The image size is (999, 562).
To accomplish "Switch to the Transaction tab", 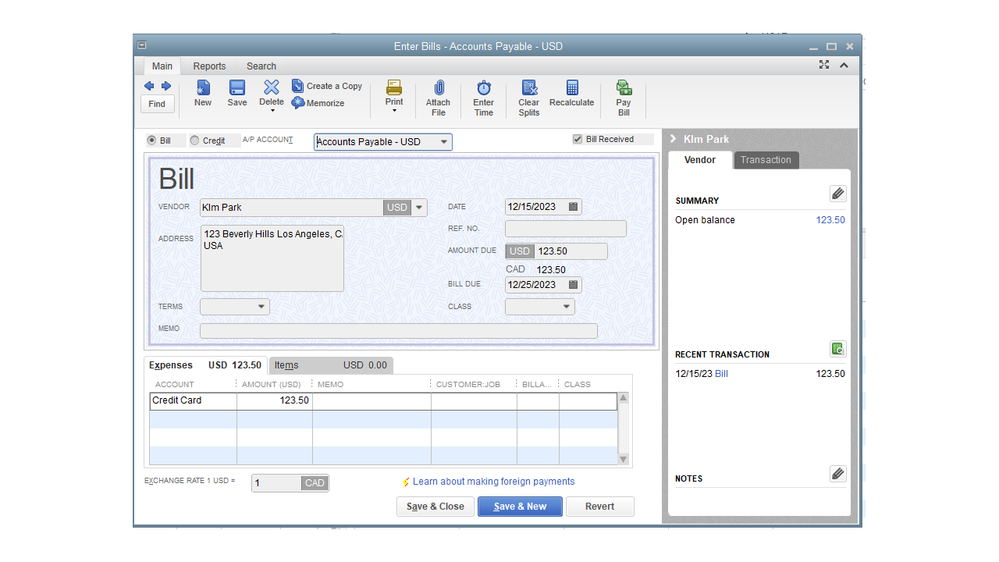I will pos(765,160).
